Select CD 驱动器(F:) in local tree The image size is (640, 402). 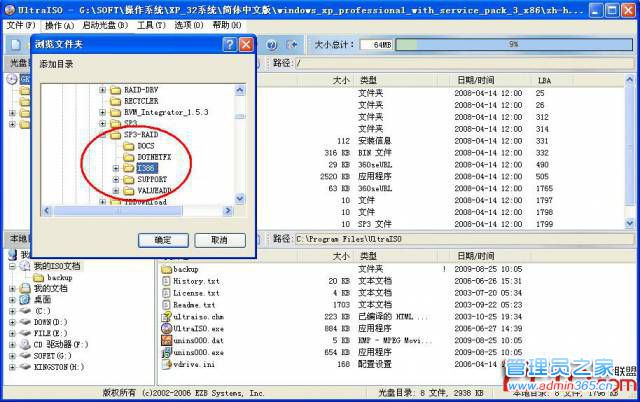coord(60,344)
